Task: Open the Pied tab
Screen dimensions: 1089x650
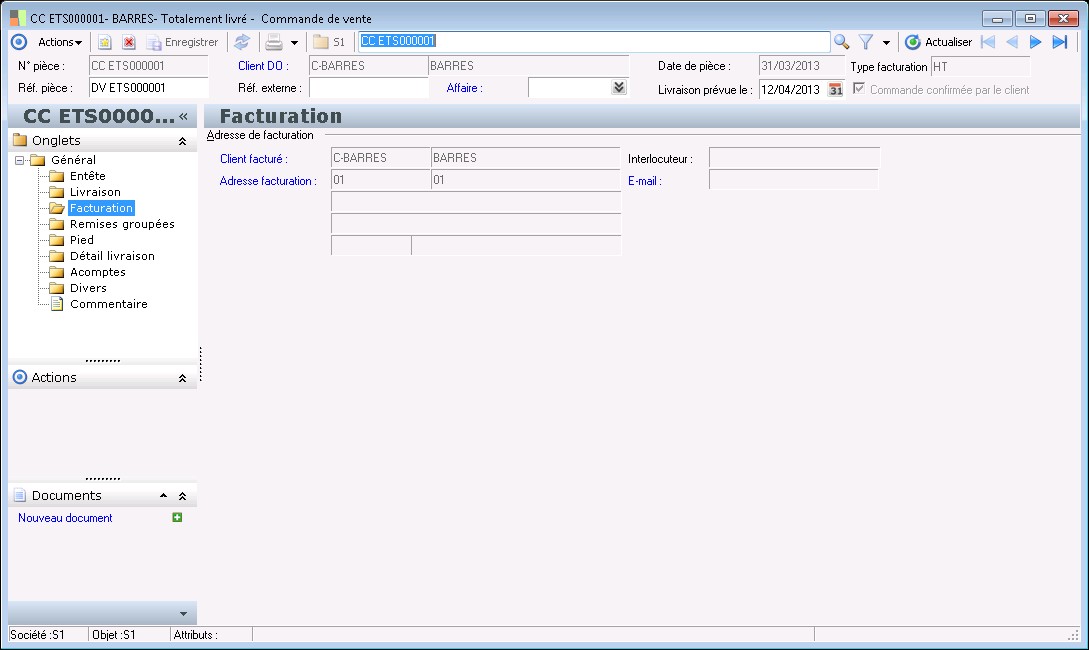Action: 81,240
